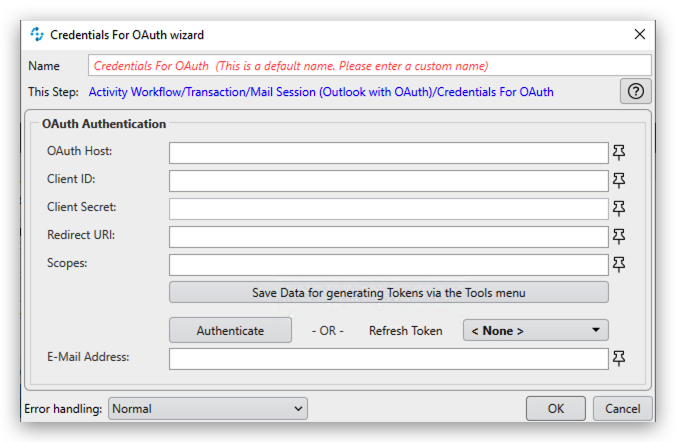The height and width of the screenshot is (442, 676).
Task: Click the '- OR -' separator text
Action: pyautogui.click(x=328, y=330)
